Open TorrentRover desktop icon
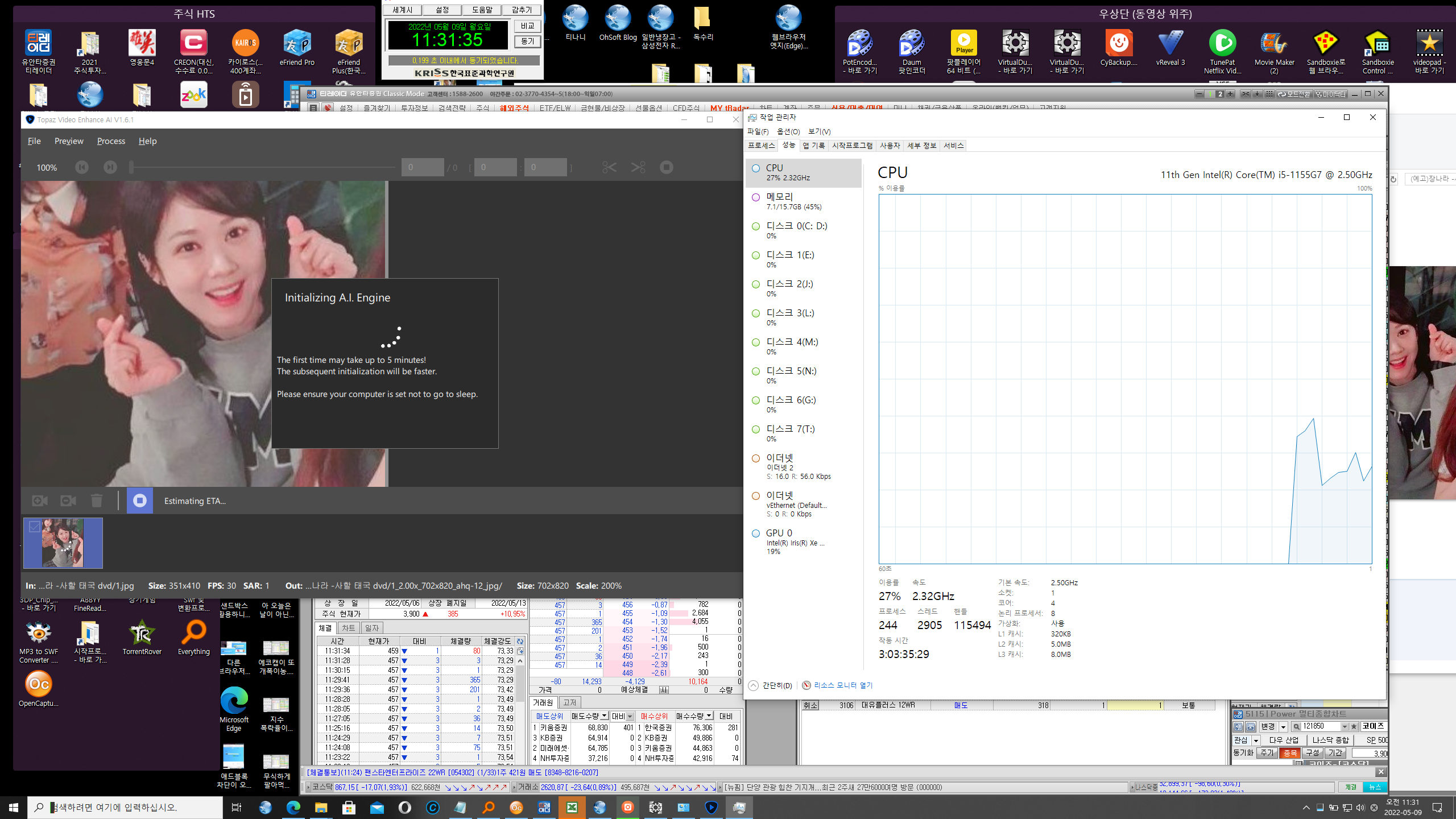The width and height of the screenshot is (1456, 819). 142,638
